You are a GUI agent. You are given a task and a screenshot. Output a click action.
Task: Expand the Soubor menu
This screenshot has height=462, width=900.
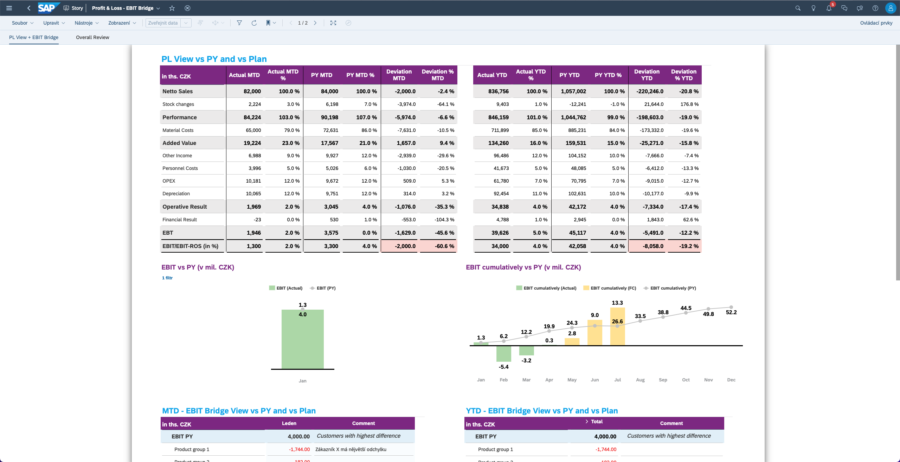coord(23,22)
